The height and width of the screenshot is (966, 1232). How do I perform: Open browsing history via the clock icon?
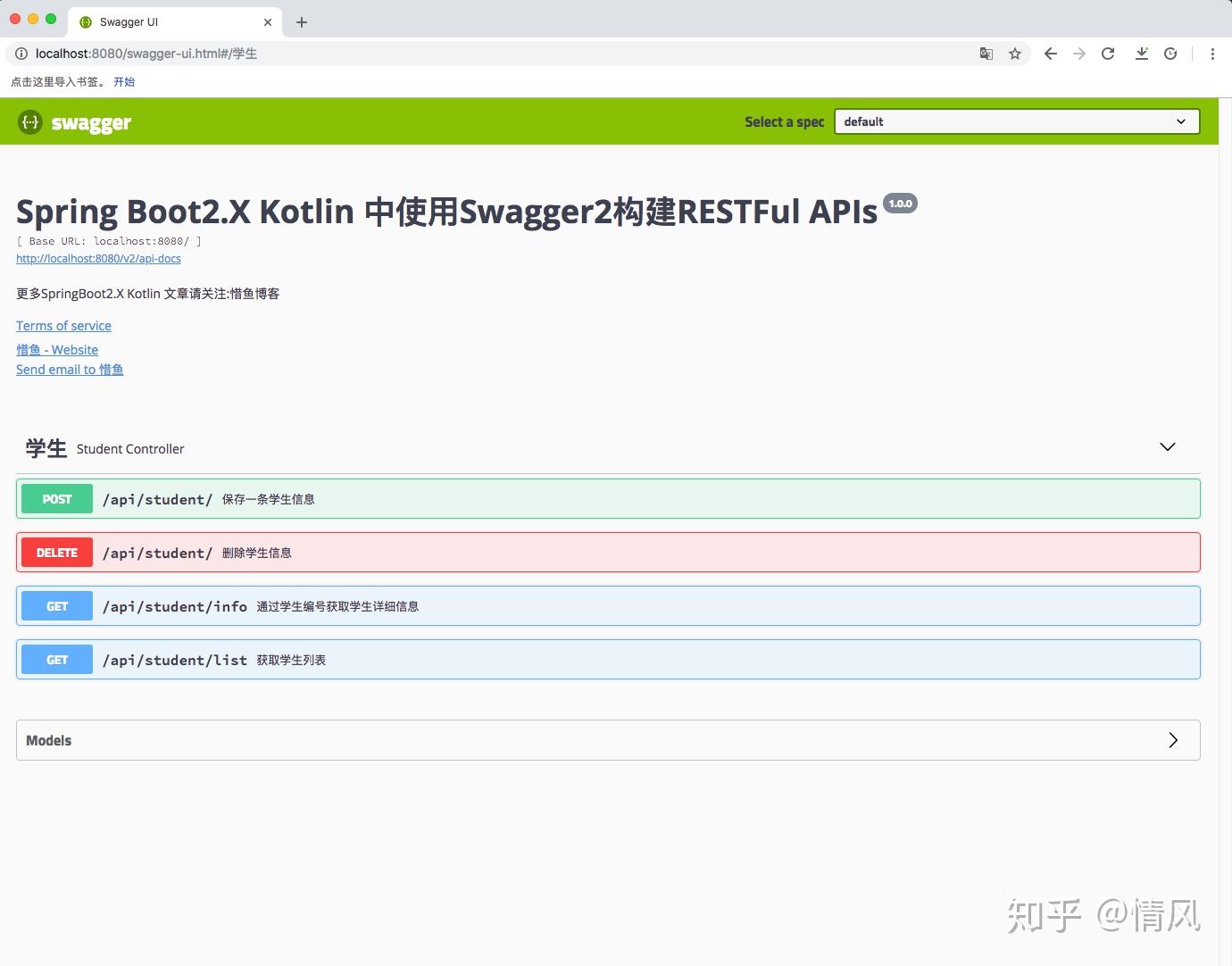1170,54
